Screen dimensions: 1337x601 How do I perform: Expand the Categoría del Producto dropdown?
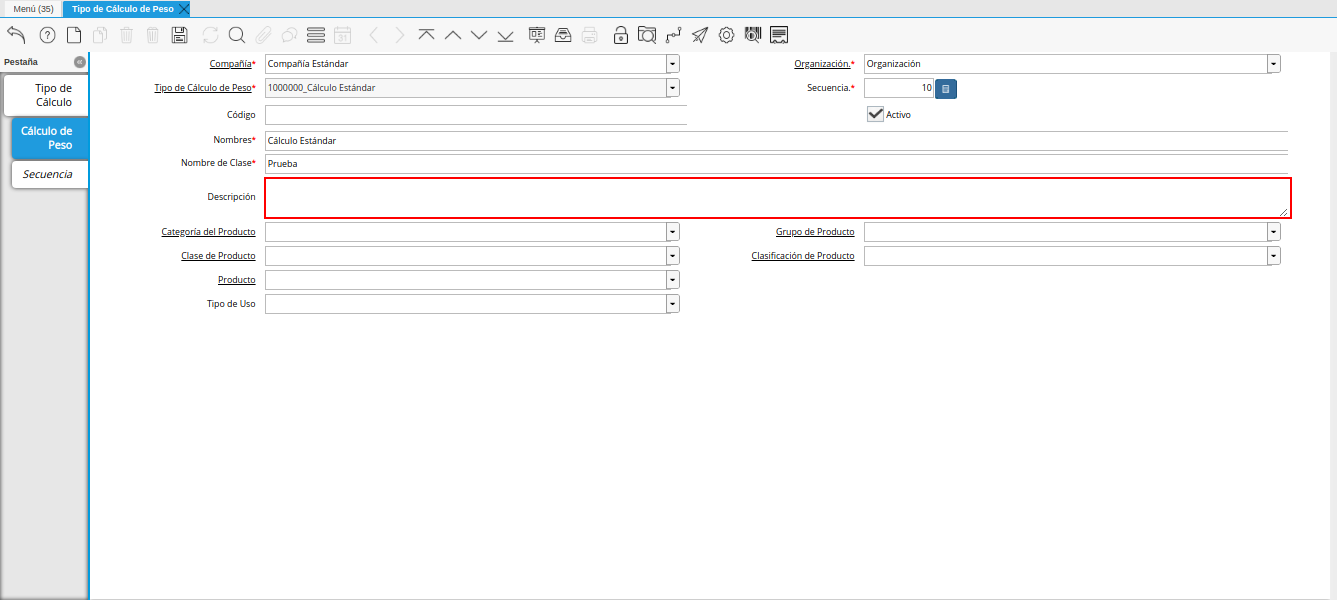click(673, 232)
